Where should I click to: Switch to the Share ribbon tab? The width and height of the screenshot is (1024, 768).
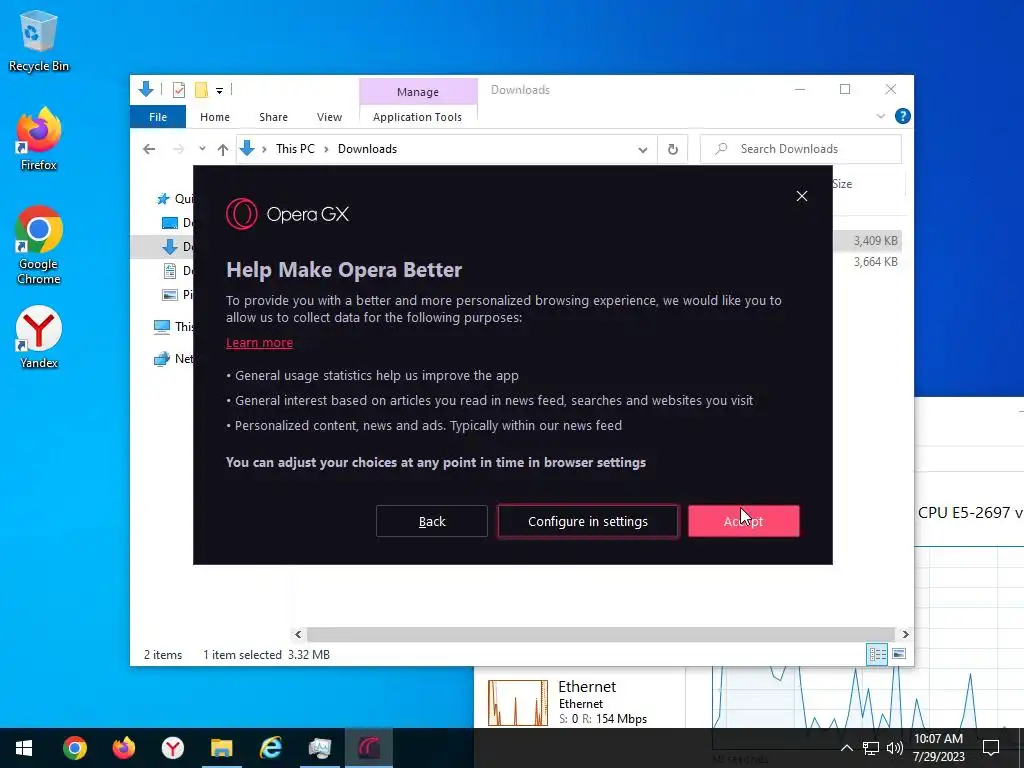point(273,117)
